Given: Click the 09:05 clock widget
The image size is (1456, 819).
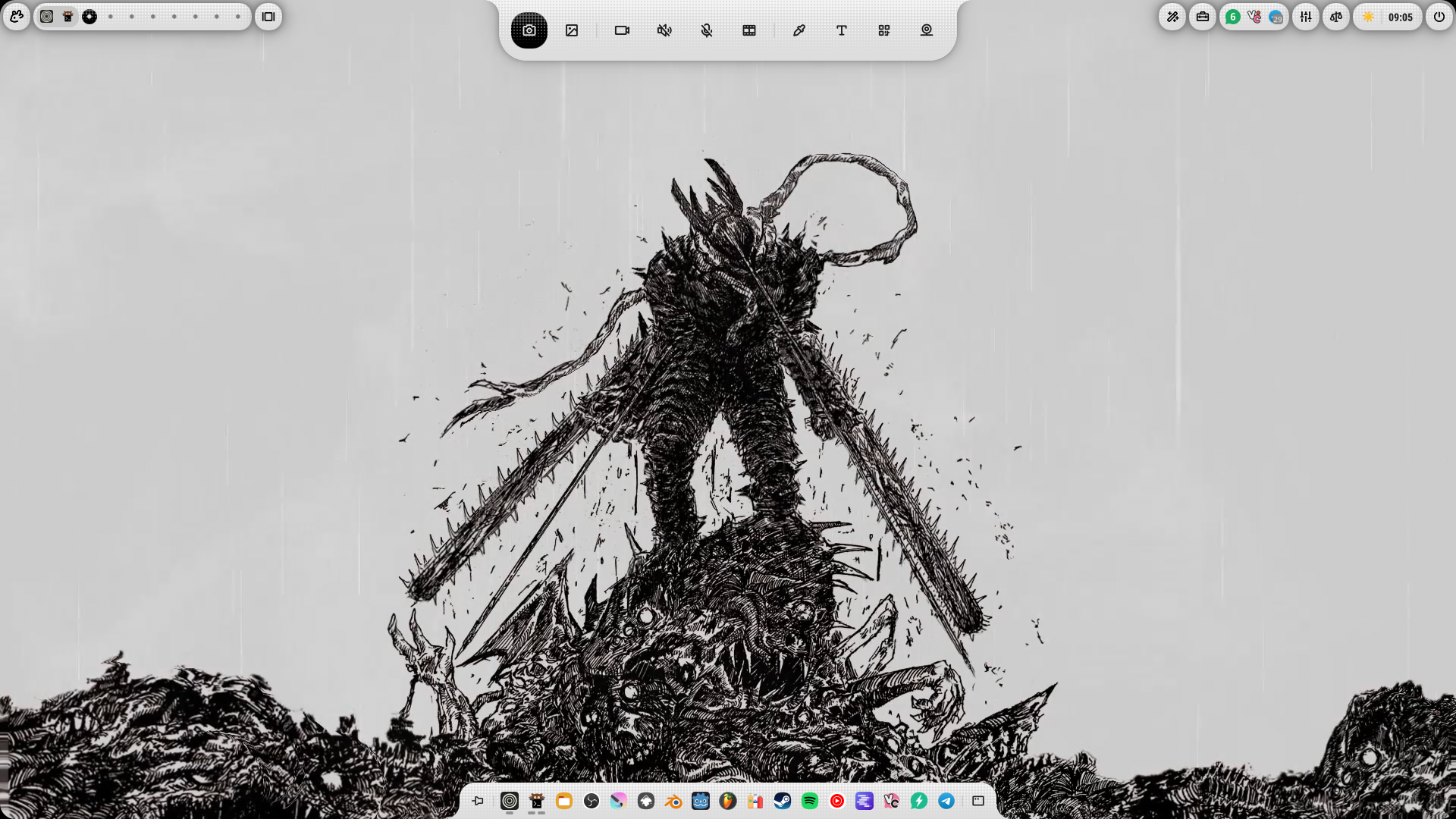Looking at the screenshot, I should click(x=1400, y=17).
